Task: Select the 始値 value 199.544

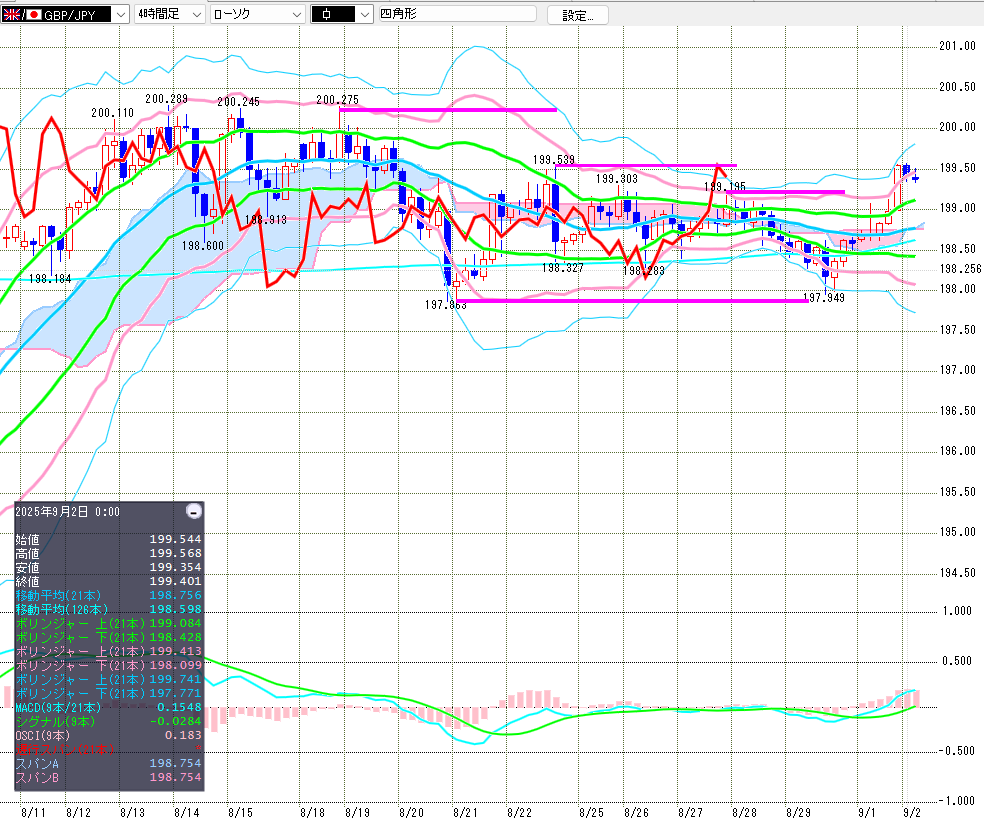Action: click(175, 539)
